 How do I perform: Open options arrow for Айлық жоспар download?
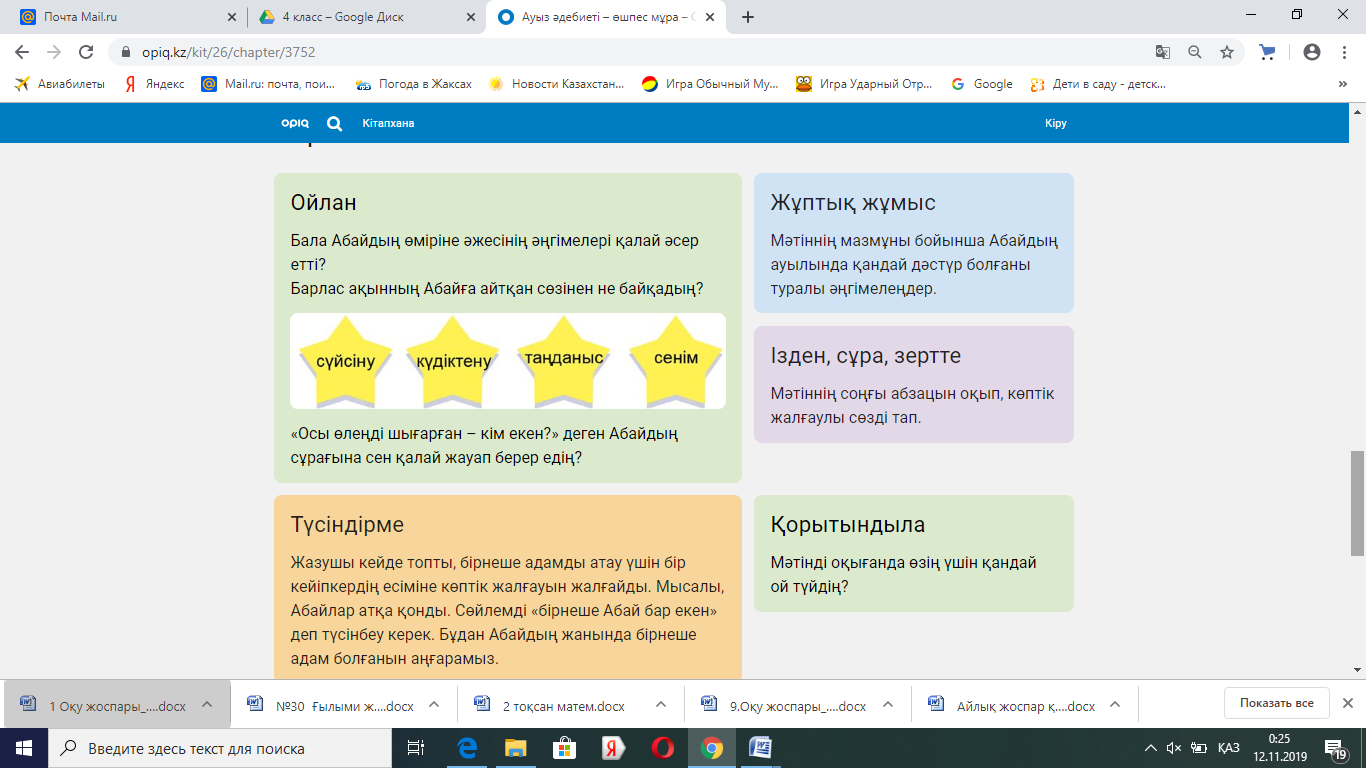[1115, 704]
